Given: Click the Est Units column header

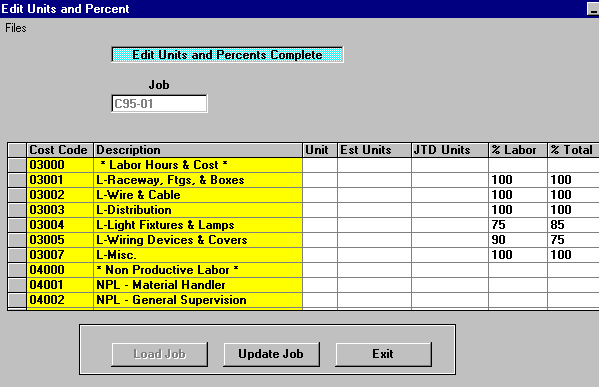Looking at the screenshot, I should (x=374, y=150).
